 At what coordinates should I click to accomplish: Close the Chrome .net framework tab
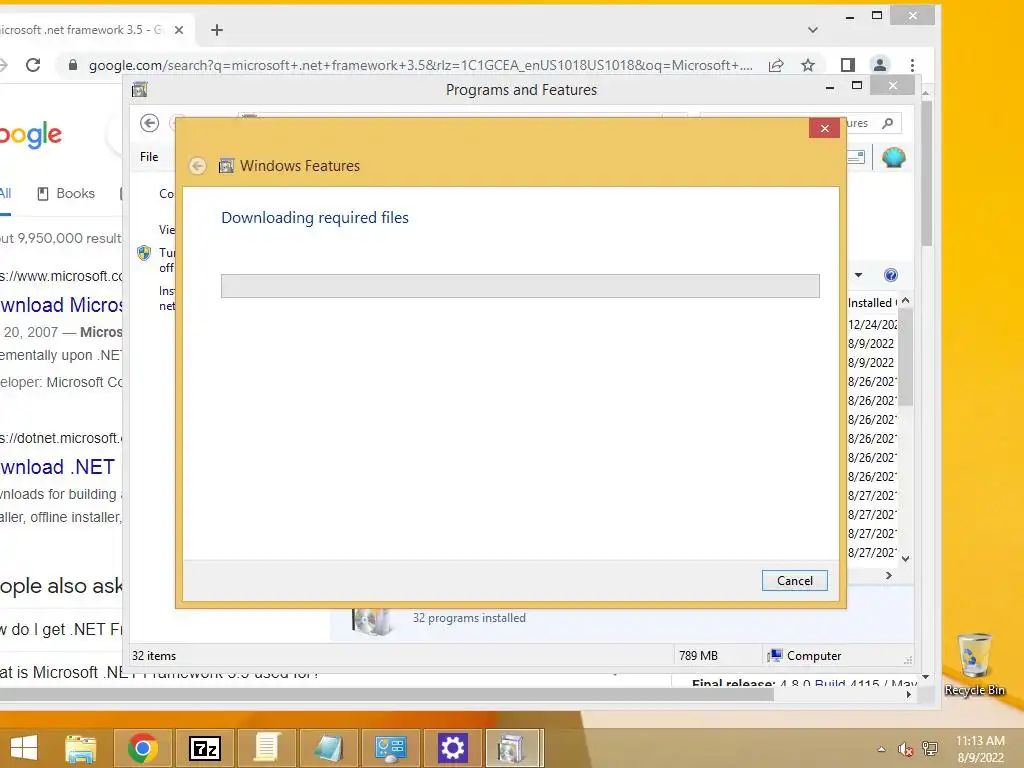(179, 30)
